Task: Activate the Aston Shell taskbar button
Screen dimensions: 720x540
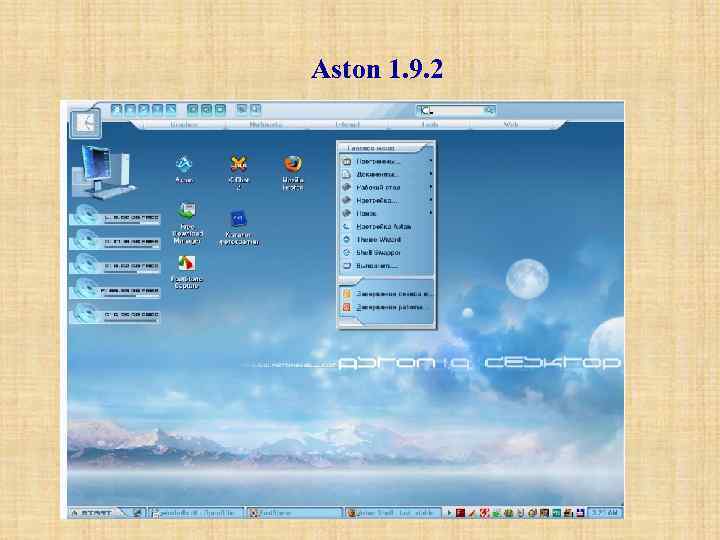Action: (393, 512)
